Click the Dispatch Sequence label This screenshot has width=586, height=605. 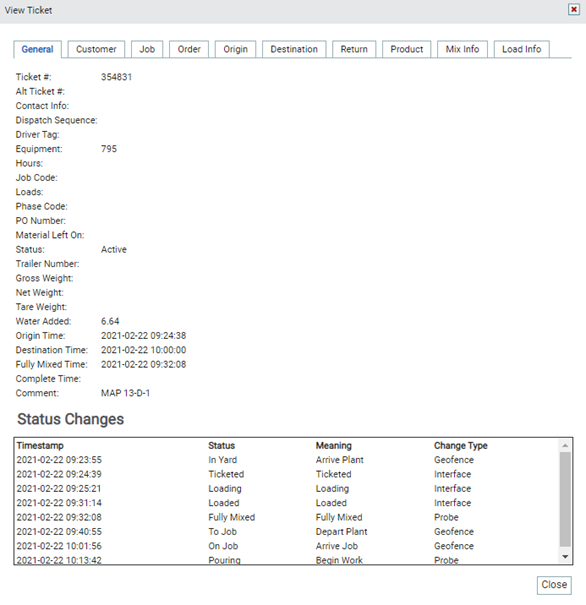tap(56, 120)
